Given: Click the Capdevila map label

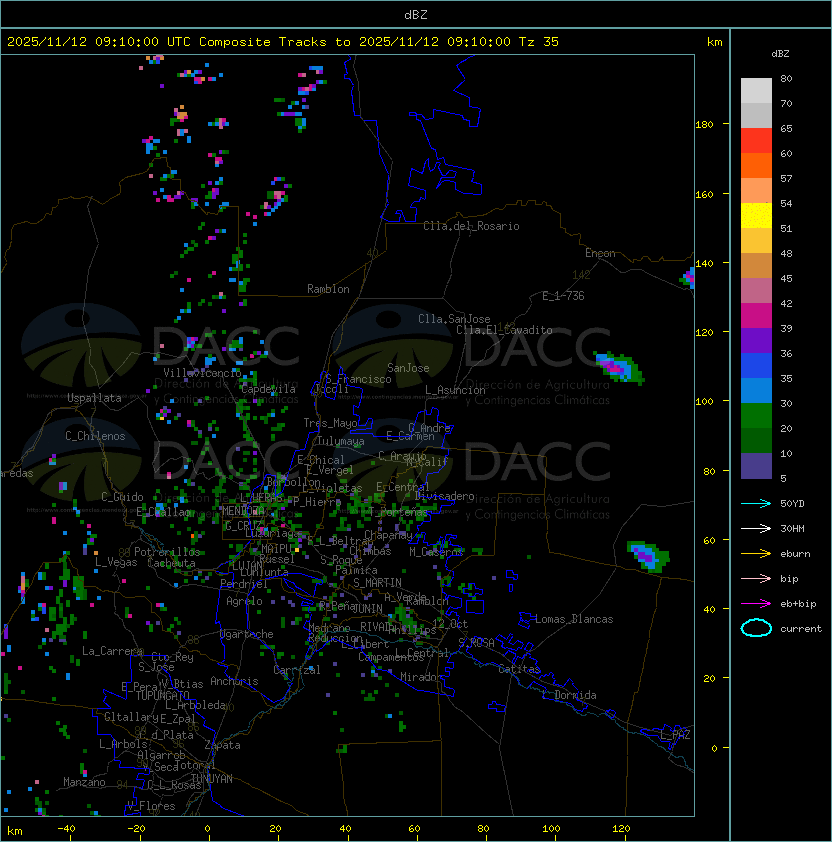Looking at the screenshot, I should tap(268, 389).
